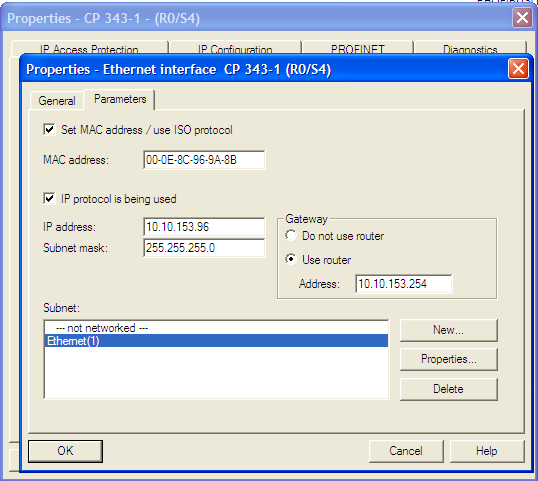Screen dimensions: 538x481
Task: Click the Subnet mask field
Action: coord(204,248)
